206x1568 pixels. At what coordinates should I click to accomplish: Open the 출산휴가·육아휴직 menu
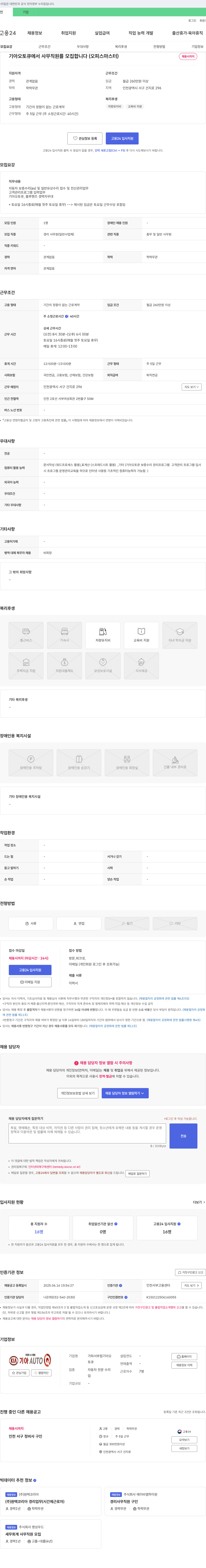[x=187, y=33]
